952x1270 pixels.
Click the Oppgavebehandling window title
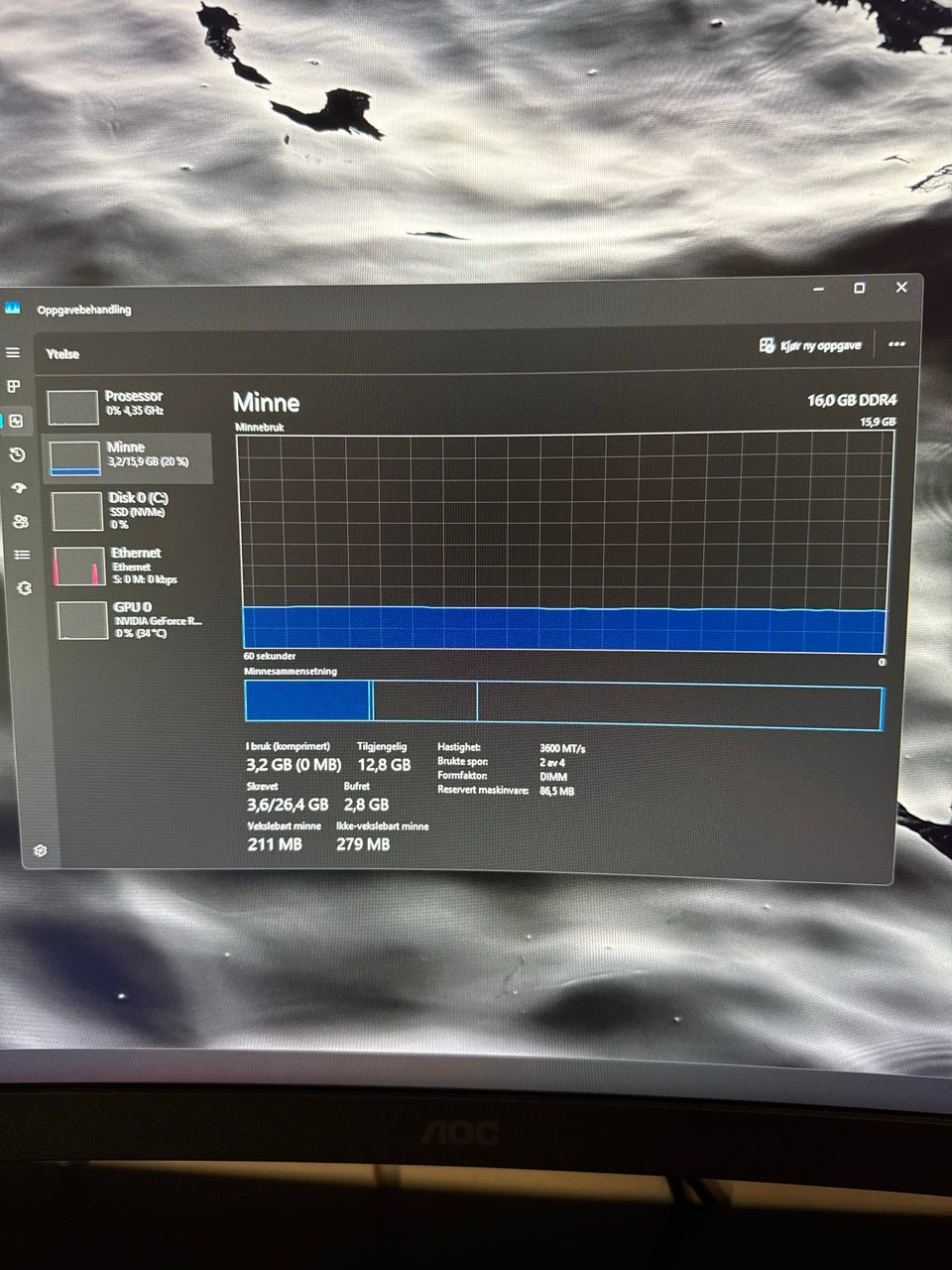[x=84, y=310]
